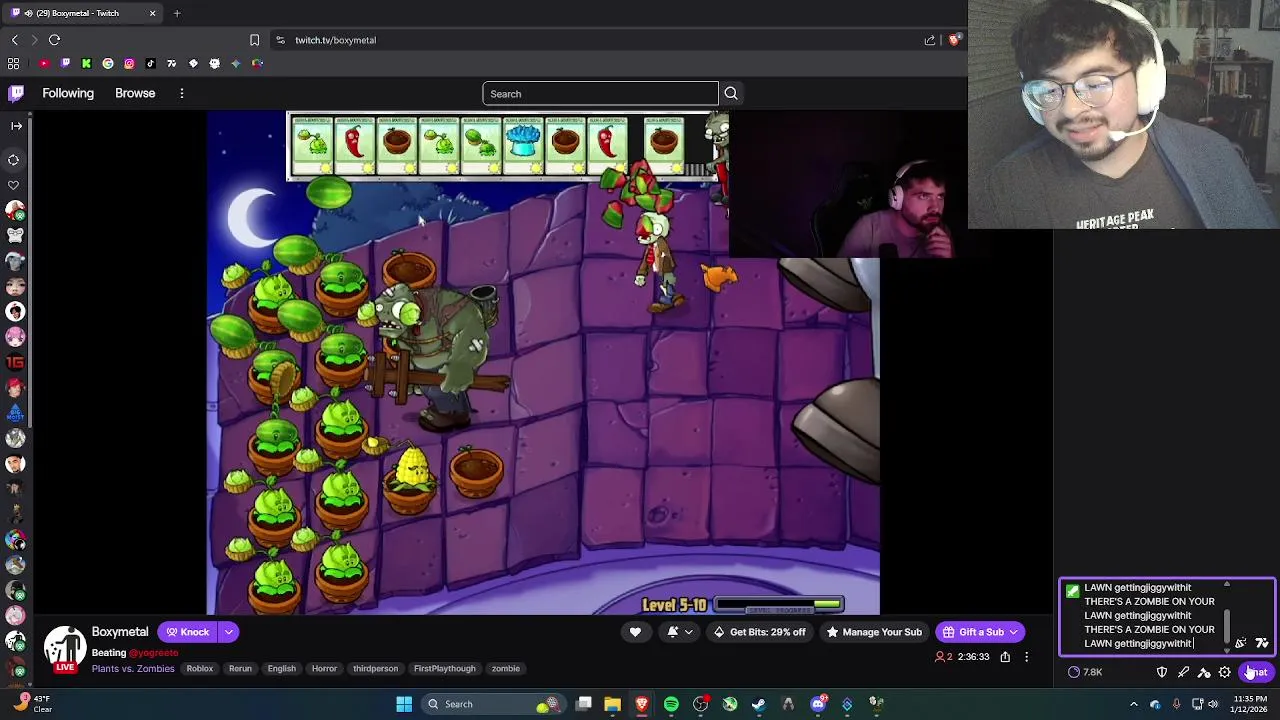Select the Boxymetal - Twitch tab
Screen dimensions: 1280x720
pyautogui.click(x=82, y=13)
